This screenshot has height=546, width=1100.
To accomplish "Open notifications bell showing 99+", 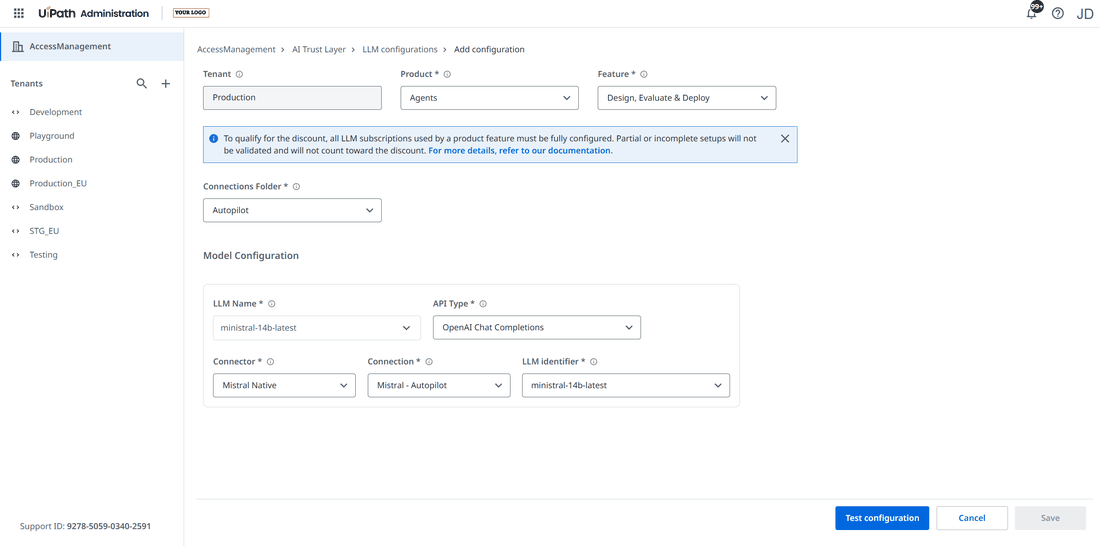I will pyautogui.click(x=1033, y=11).
